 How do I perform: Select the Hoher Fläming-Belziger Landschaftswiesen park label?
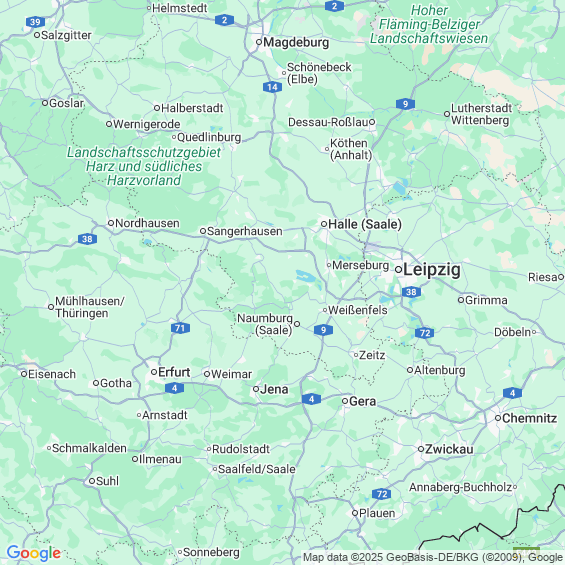pos(429,25)
